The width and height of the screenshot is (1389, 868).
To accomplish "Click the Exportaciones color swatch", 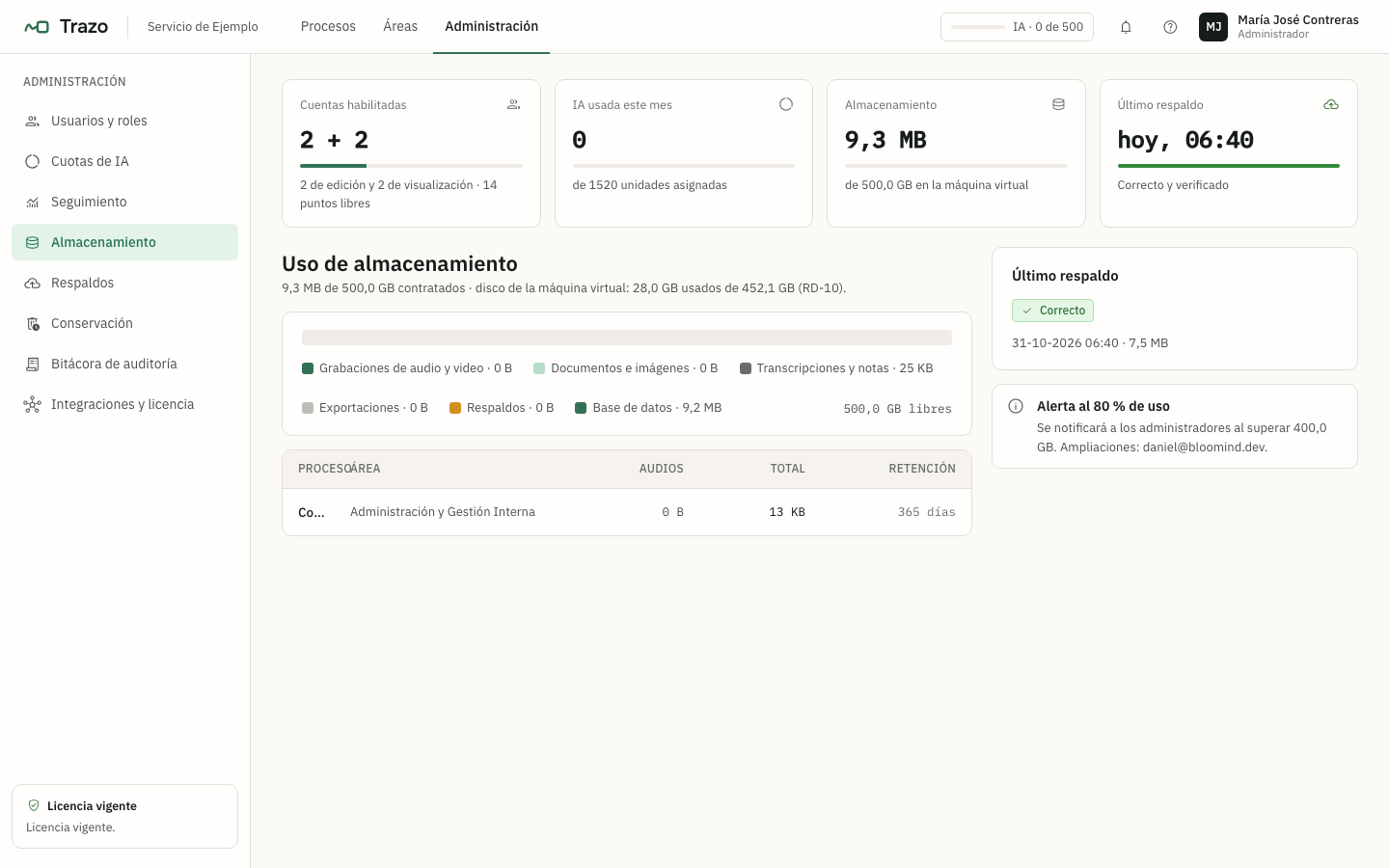I will [x=308, y=408].
